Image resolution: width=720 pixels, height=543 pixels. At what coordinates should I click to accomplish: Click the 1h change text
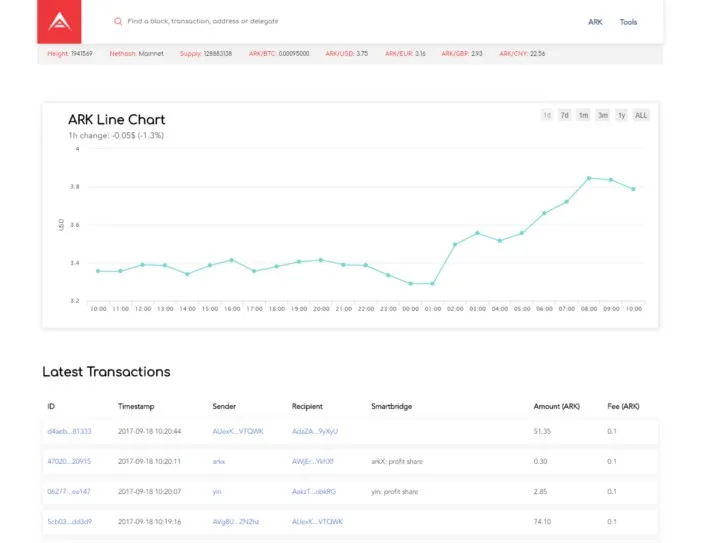point(116,135)
